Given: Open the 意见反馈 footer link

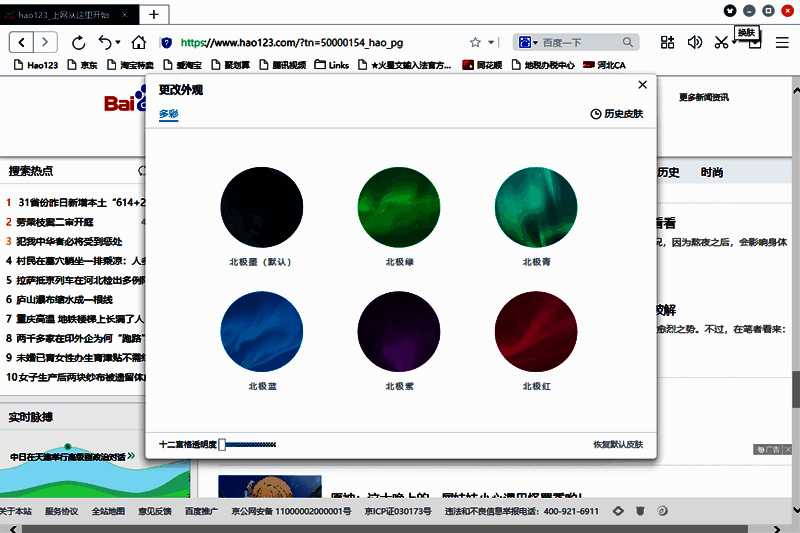Looking at the screenshot, I should pos(155,511).
